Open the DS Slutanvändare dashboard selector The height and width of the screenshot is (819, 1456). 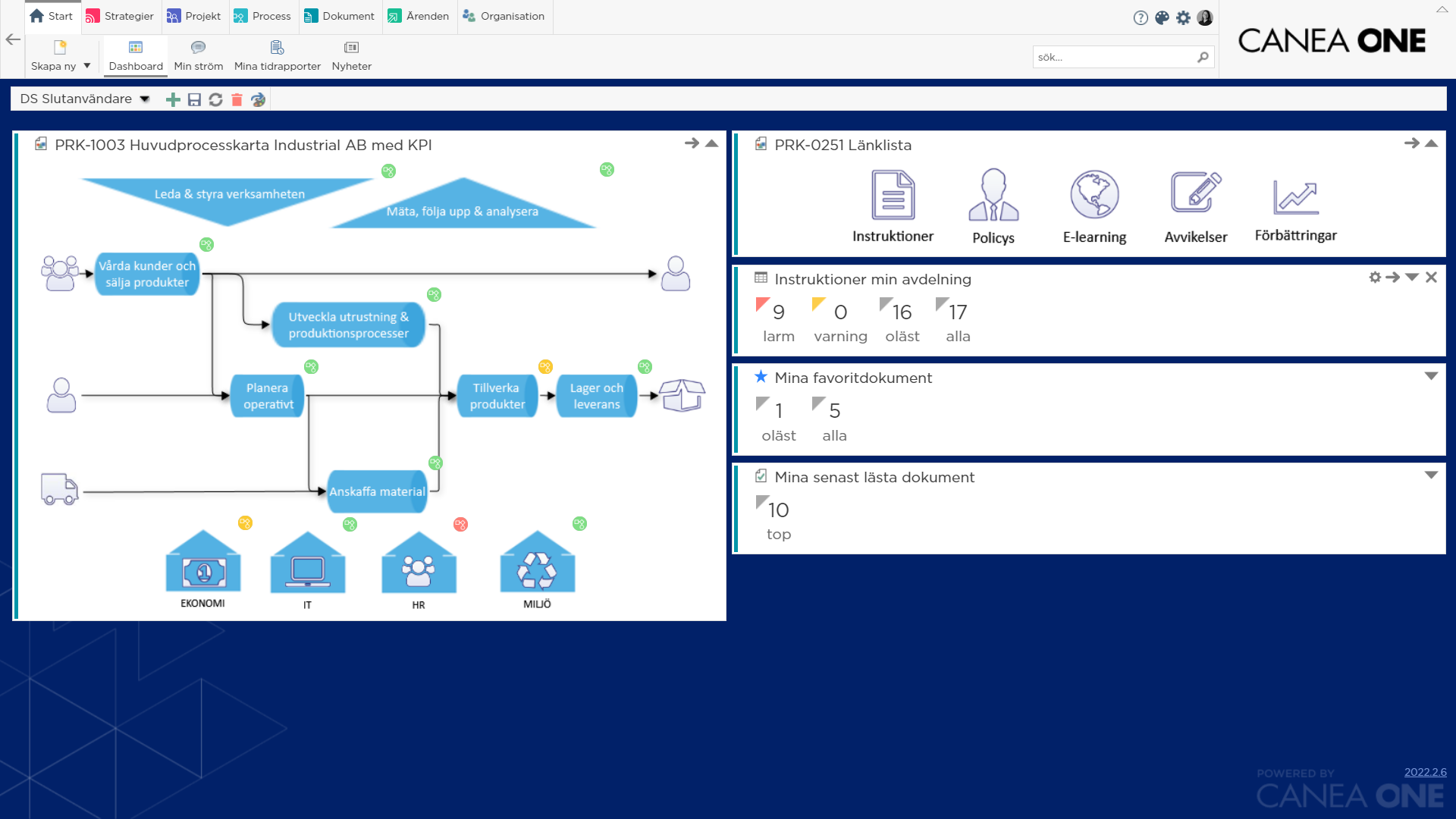[x=83, y=98]
